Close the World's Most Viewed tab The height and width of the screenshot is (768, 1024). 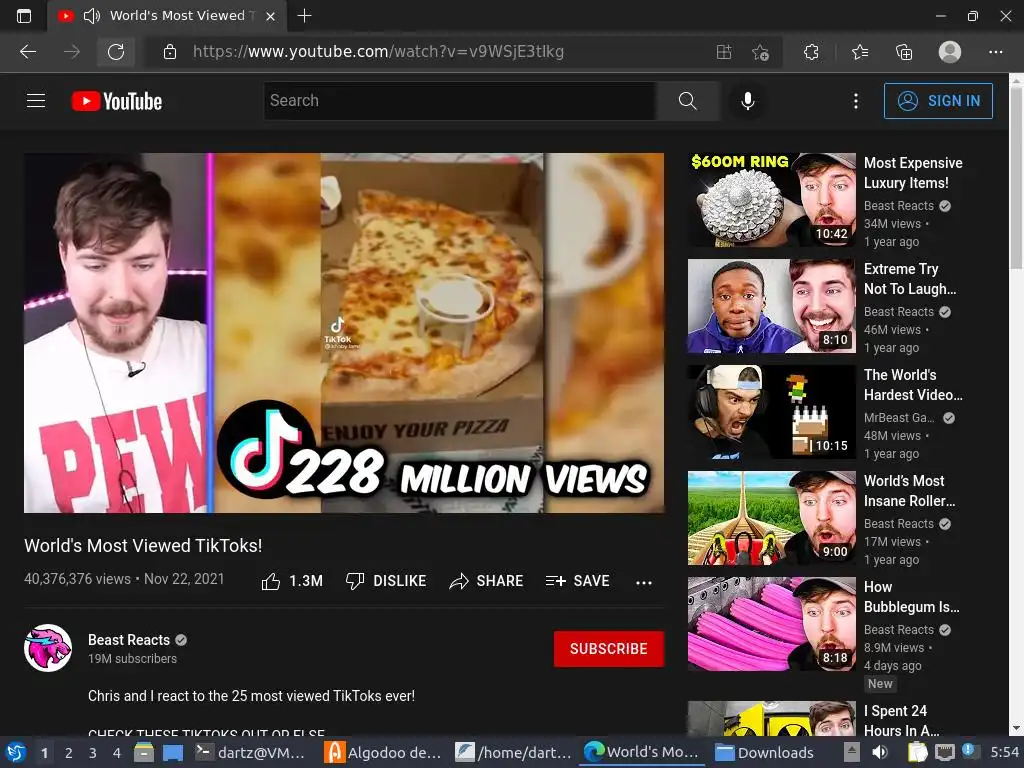click(x=270, y=16)
